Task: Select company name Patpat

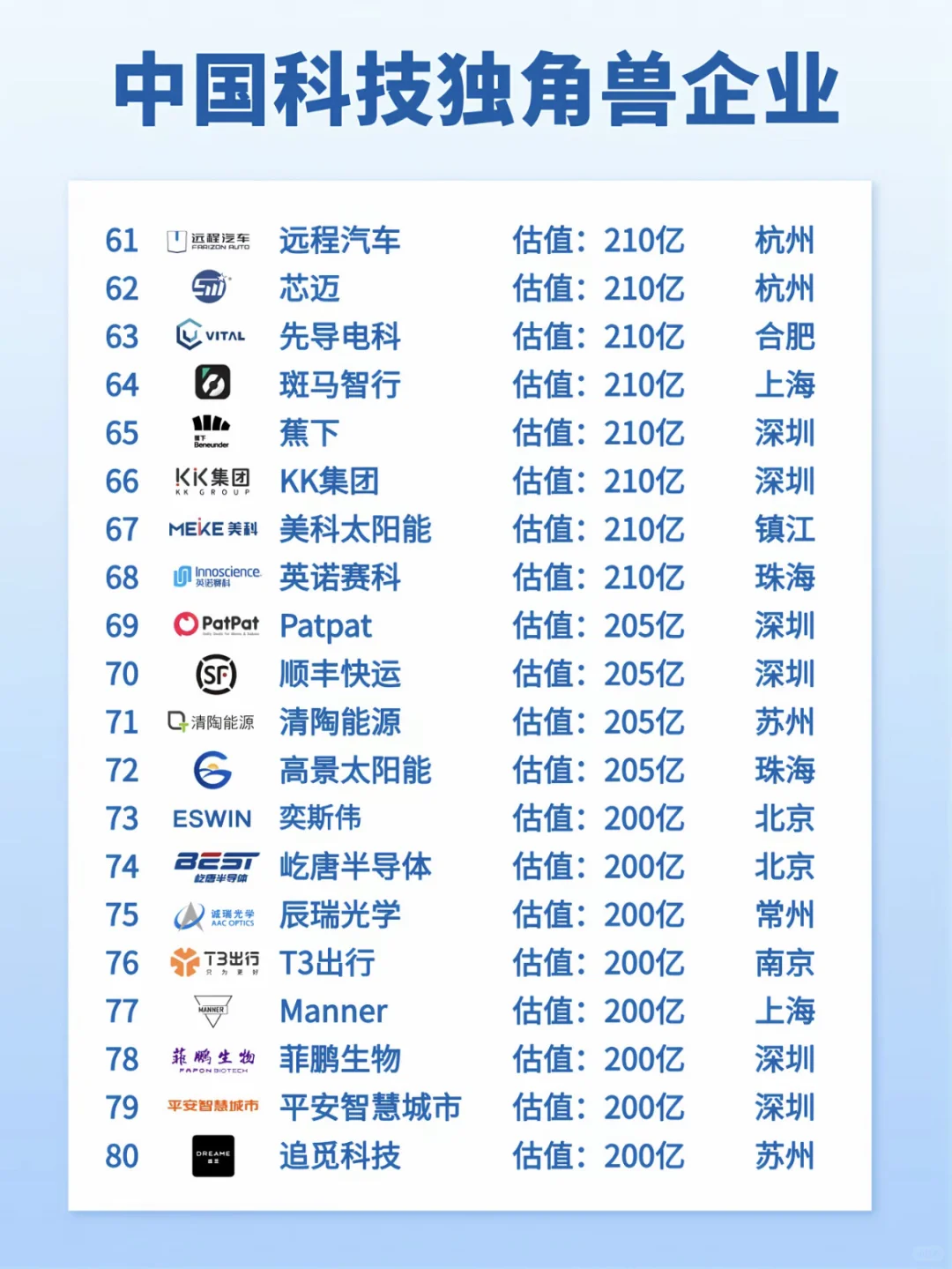Action: (325, 626)
